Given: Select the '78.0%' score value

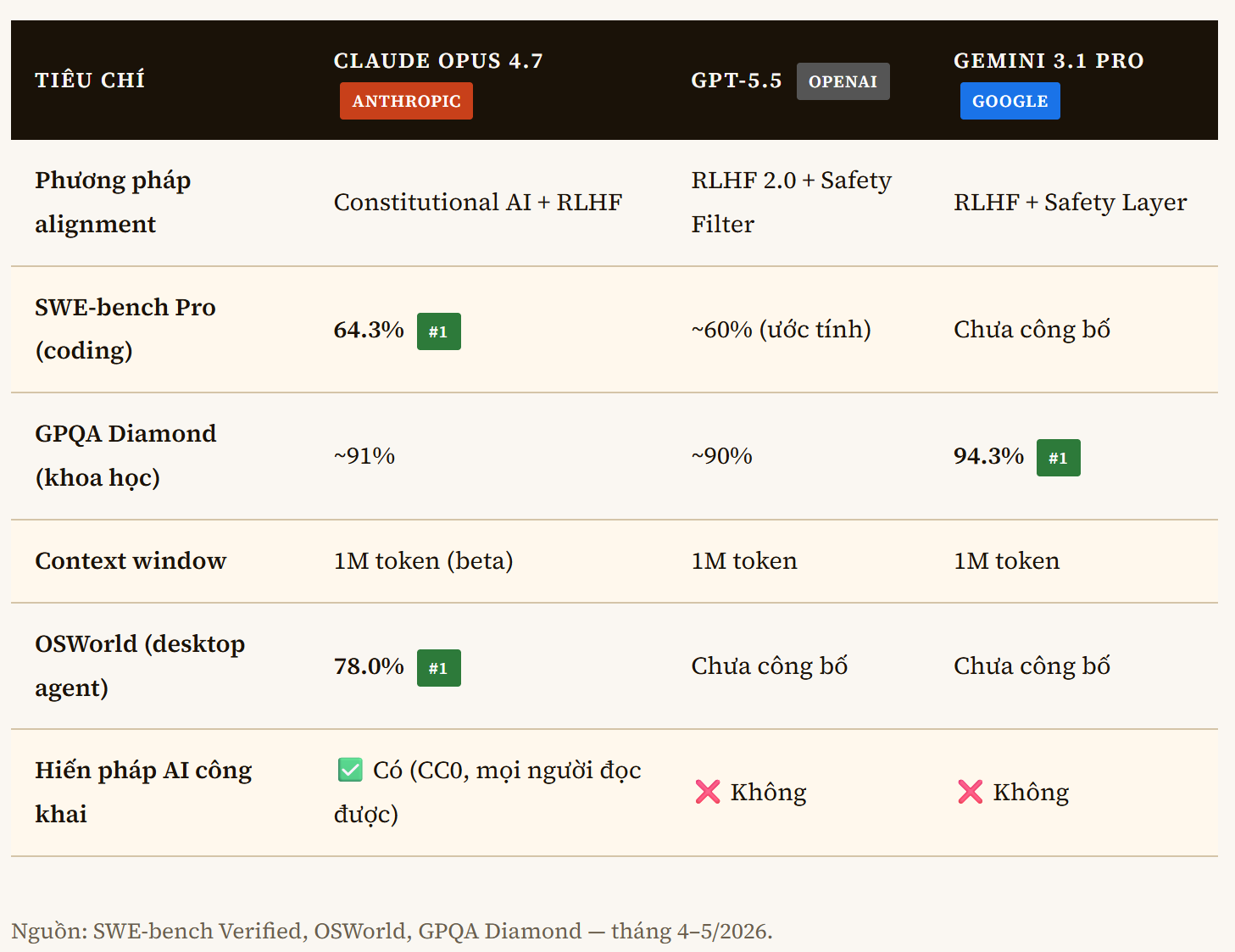Looking at the screenshot, I should click(x=369, y=666).
